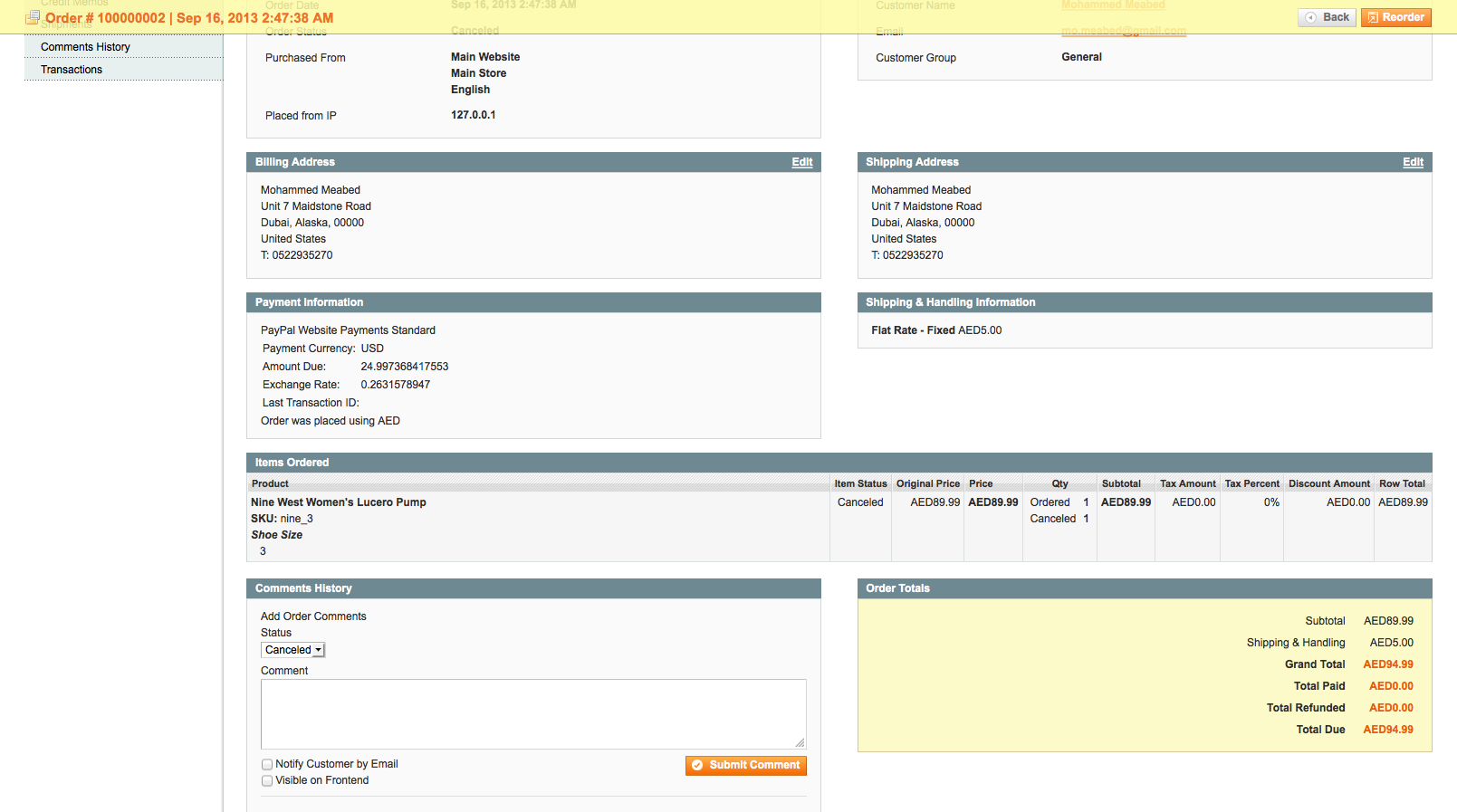The height and width of the screenshot is (812, 1457).
Task: Open the Comments History sidebar tab
Action: (x=123, y=47)
